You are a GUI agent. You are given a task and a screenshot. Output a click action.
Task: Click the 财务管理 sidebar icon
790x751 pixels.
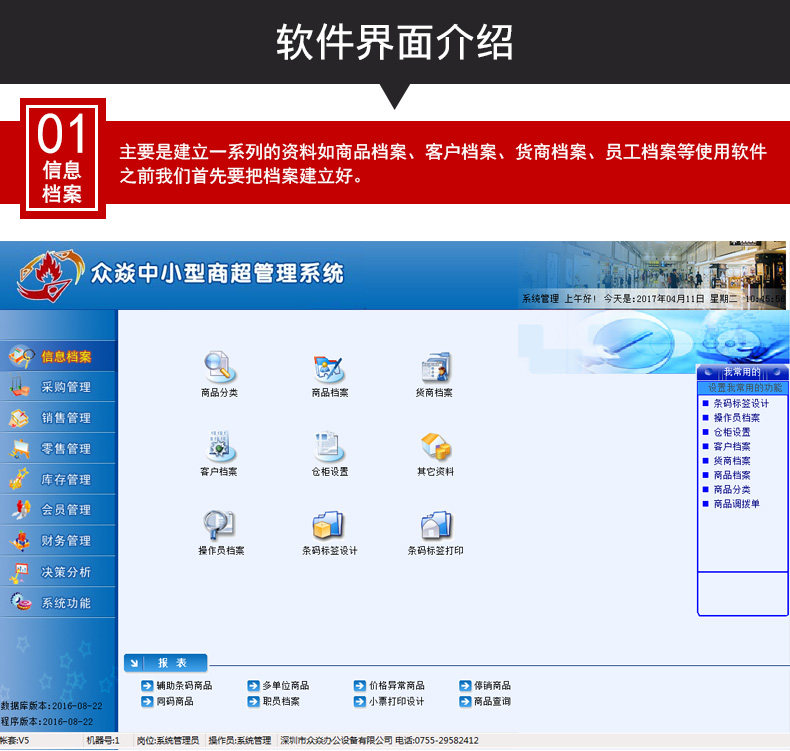tap(20, 540)
